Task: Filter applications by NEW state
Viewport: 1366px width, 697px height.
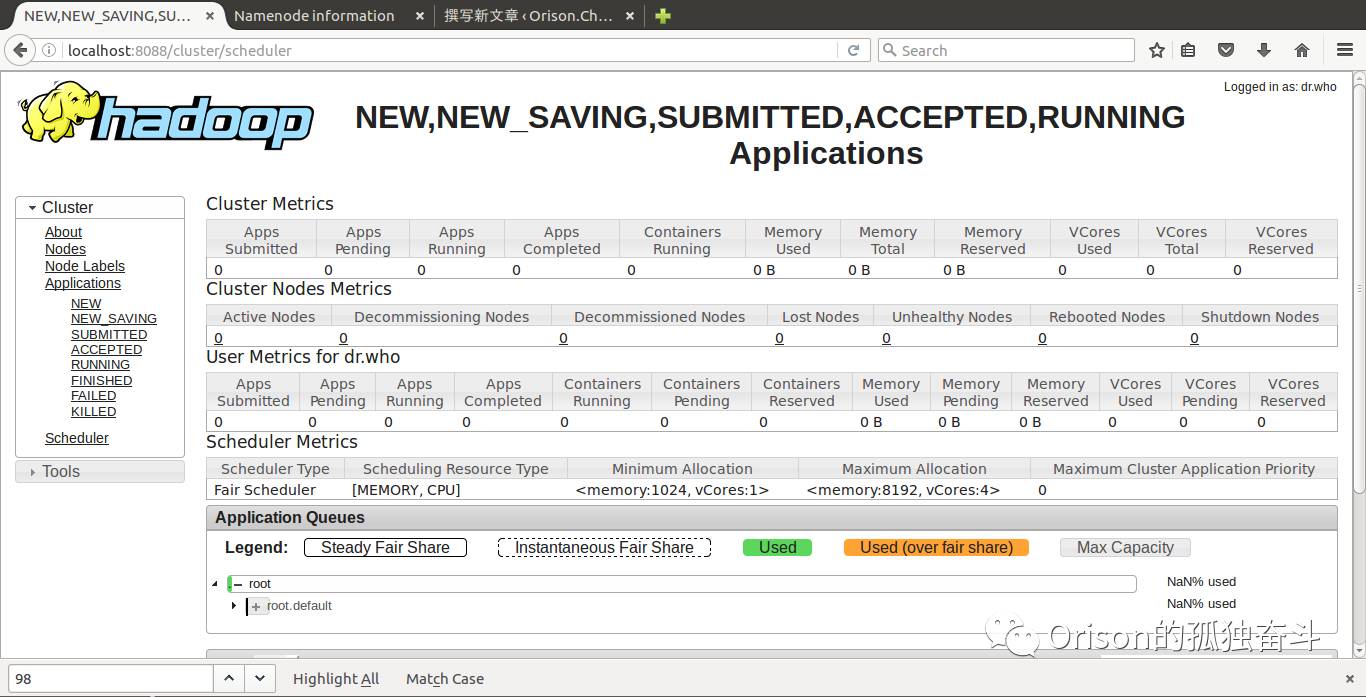Action: point(86,304)
